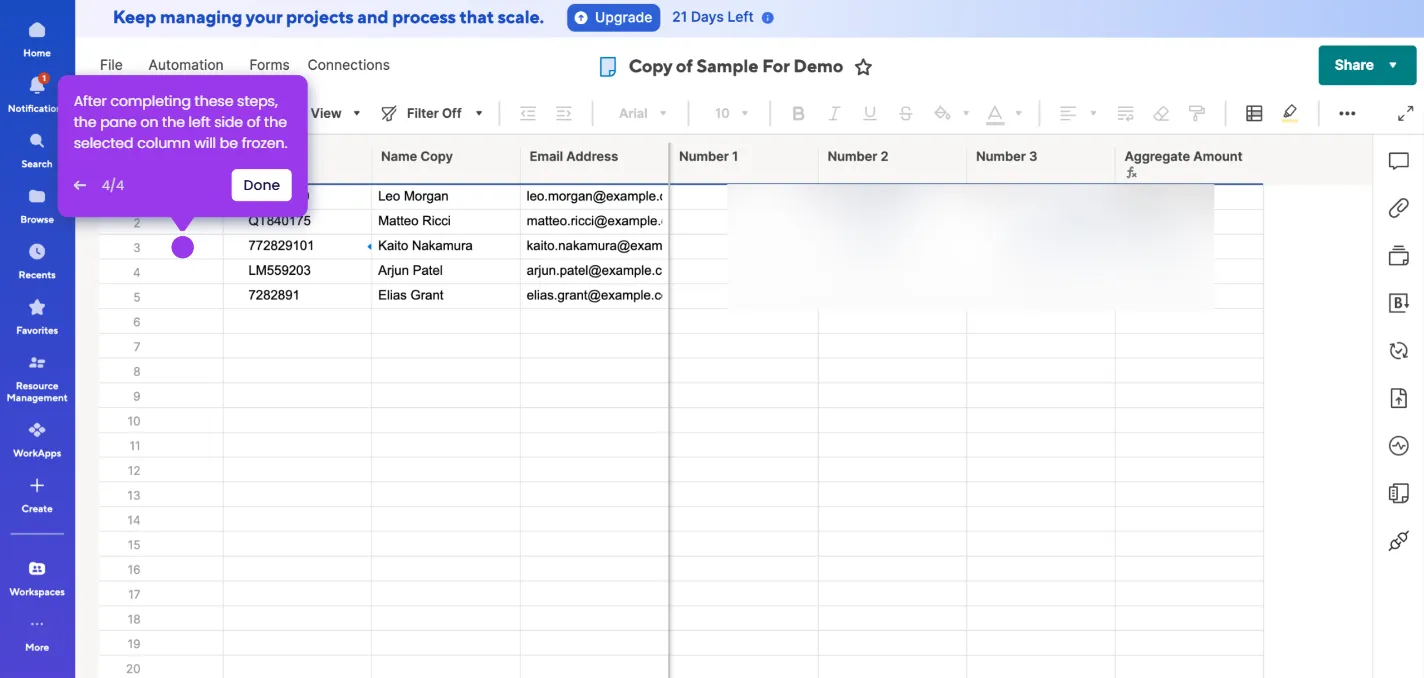Screen dimensions: 1424x678
Task: Click the format painter icon
Action: (x=1197, y=113)
